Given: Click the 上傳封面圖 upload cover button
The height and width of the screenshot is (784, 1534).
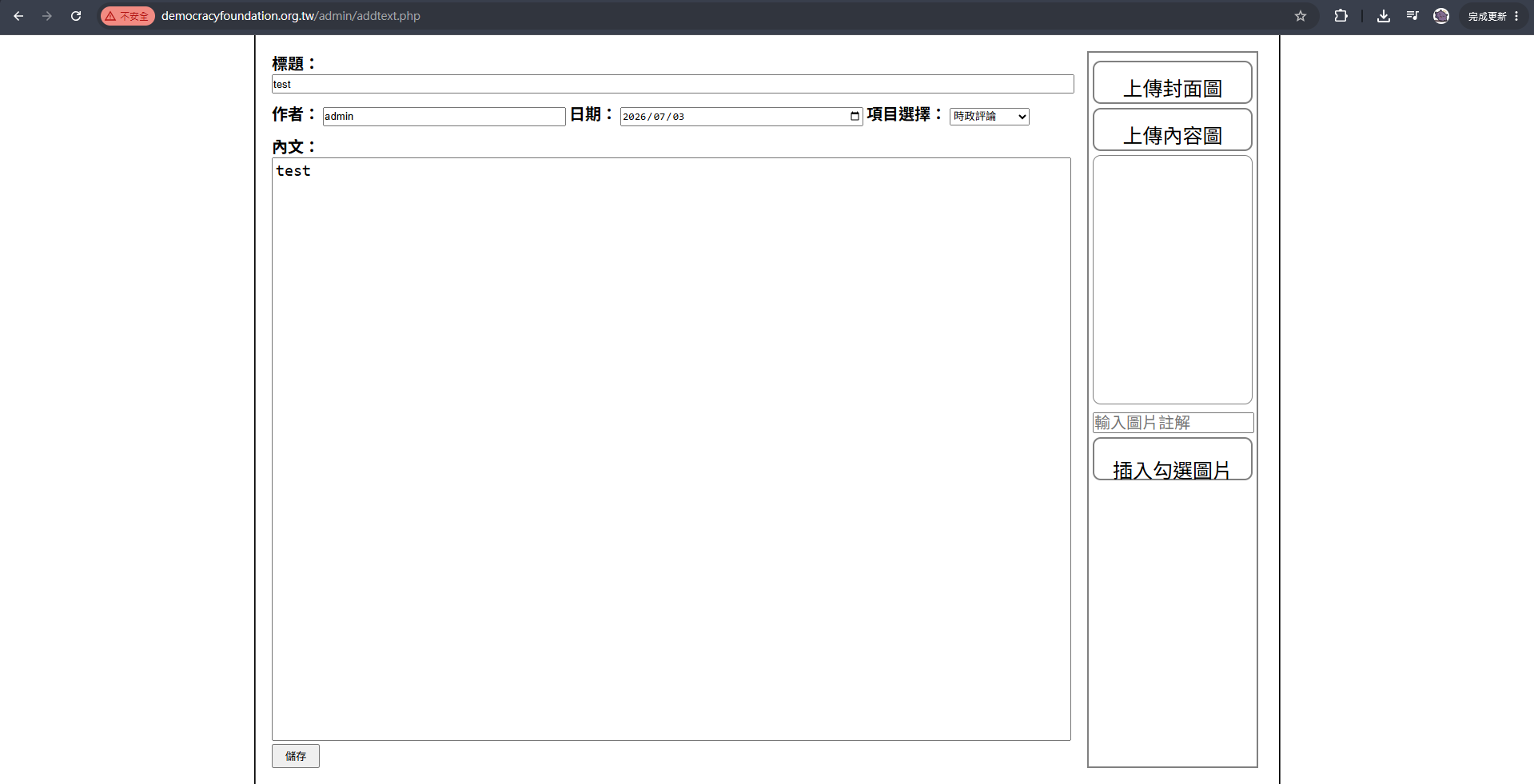Looking at the screenshot, I should [x=1172, y=82].
